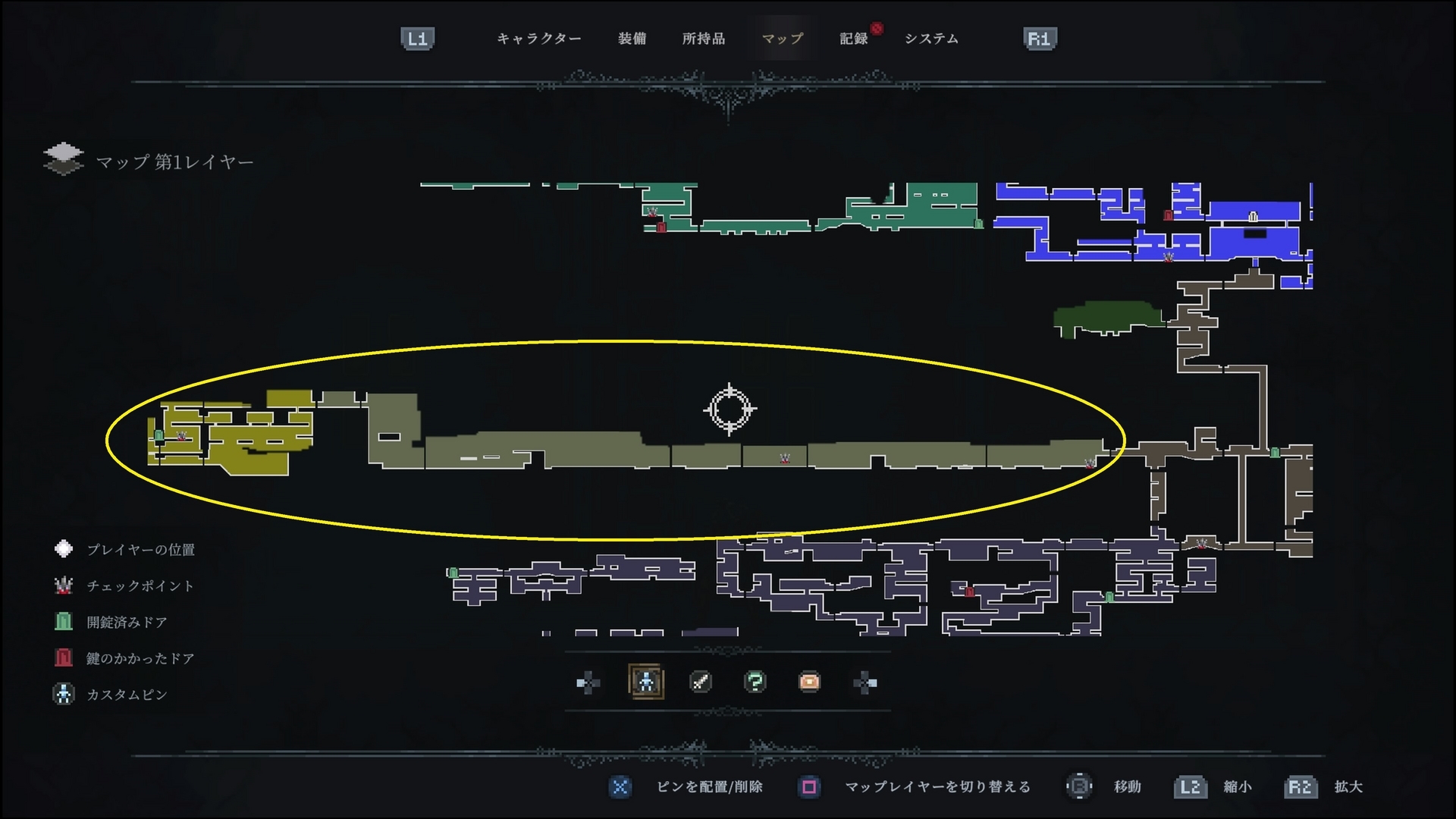Screen dimensions: 1456x819
Task: Open the キャラクター tab
Action: tap(539, 39)
